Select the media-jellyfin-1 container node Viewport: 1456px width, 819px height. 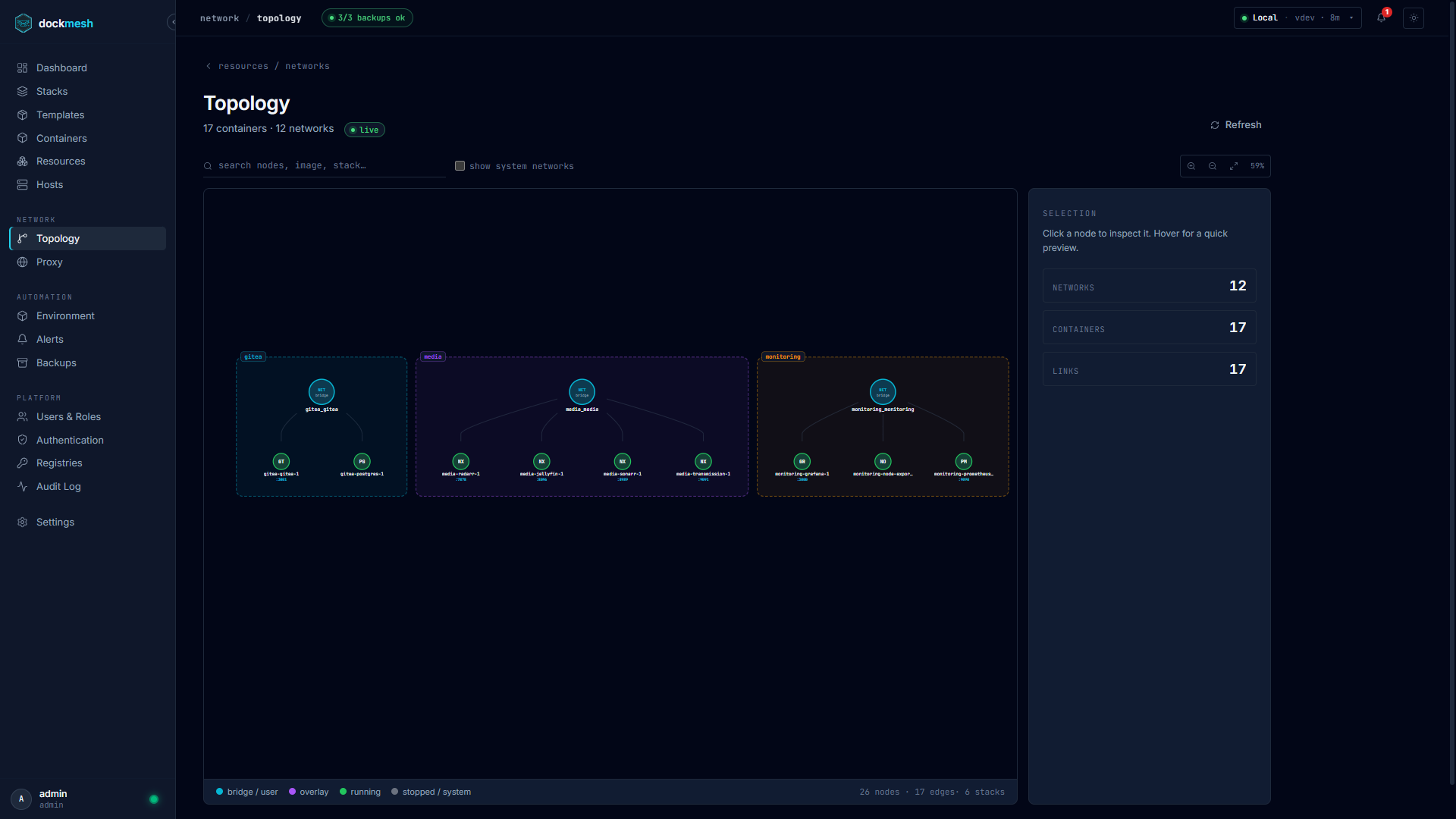[541, 461]
